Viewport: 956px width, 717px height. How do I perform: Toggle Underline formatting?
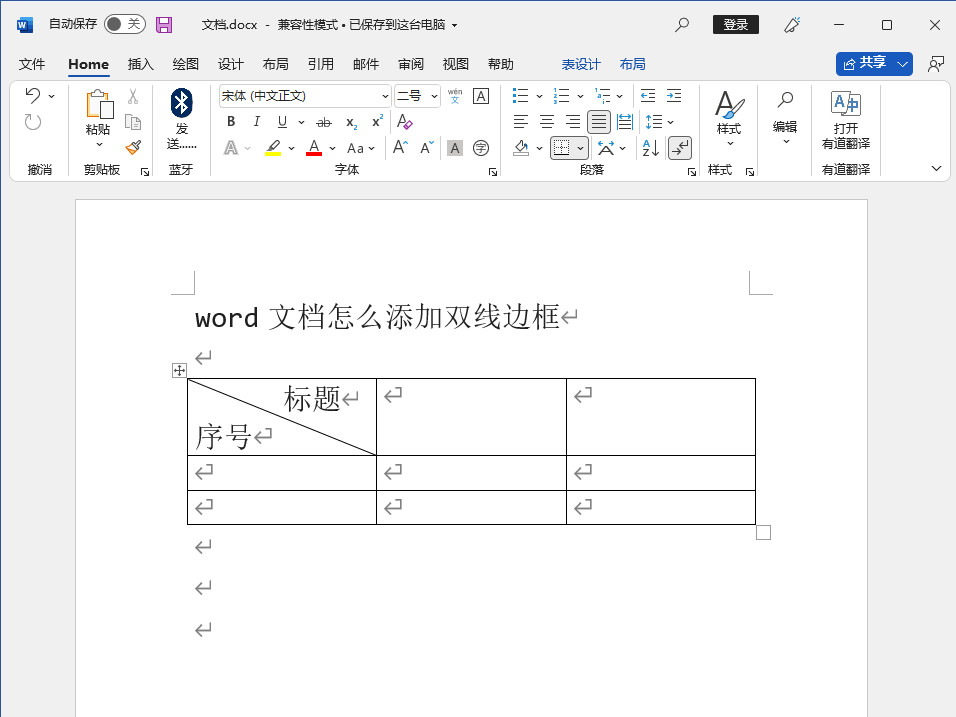click(x=282, y=122)
